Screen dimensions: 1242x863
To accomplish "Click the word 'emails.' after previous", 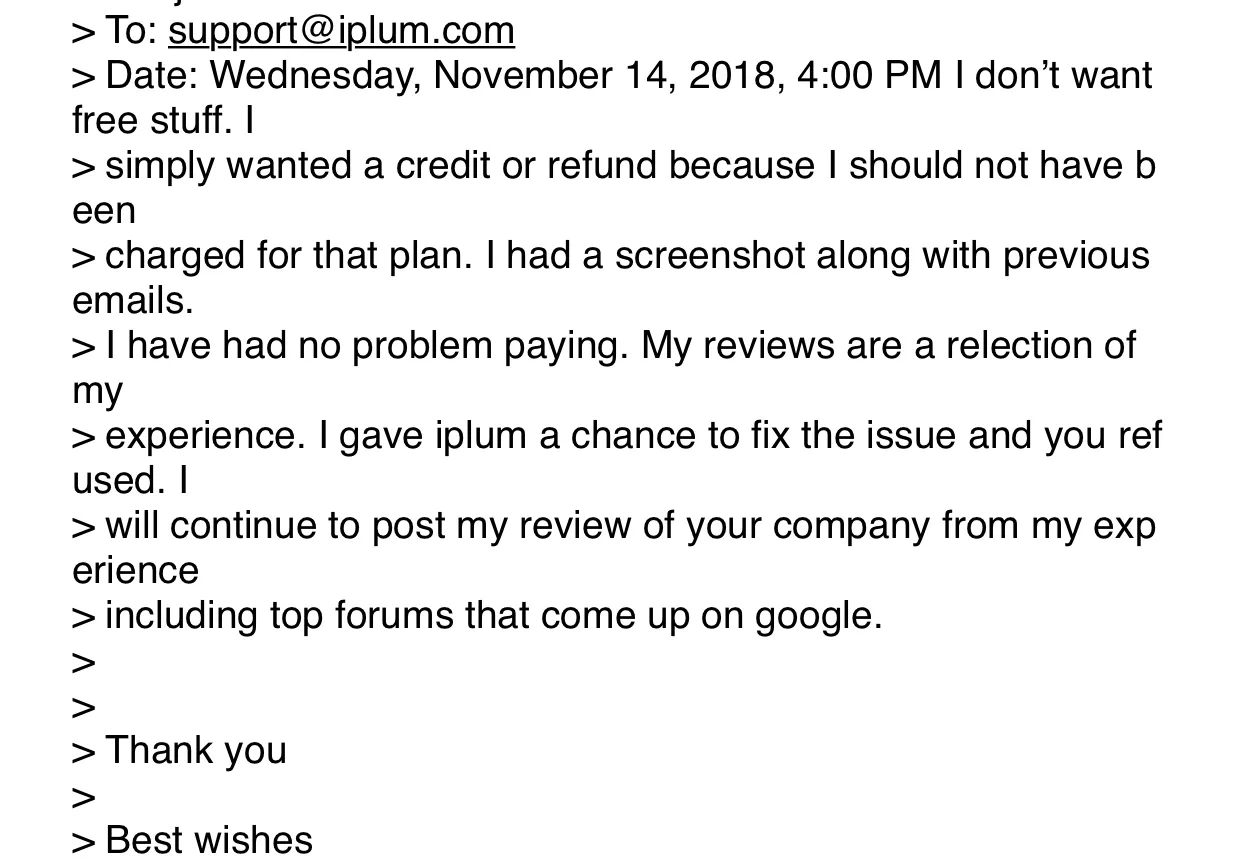I will click(133, 301).
